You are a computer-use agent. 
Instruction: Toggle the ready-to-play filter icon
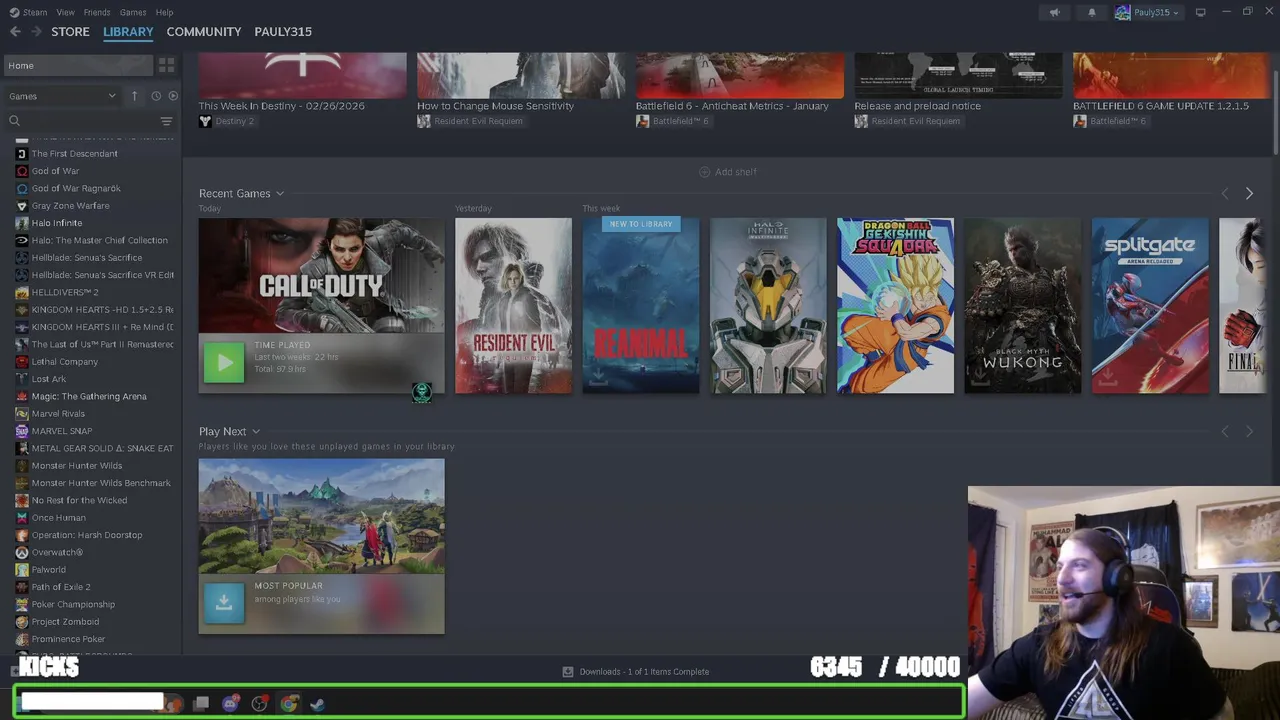click(173, 96)
